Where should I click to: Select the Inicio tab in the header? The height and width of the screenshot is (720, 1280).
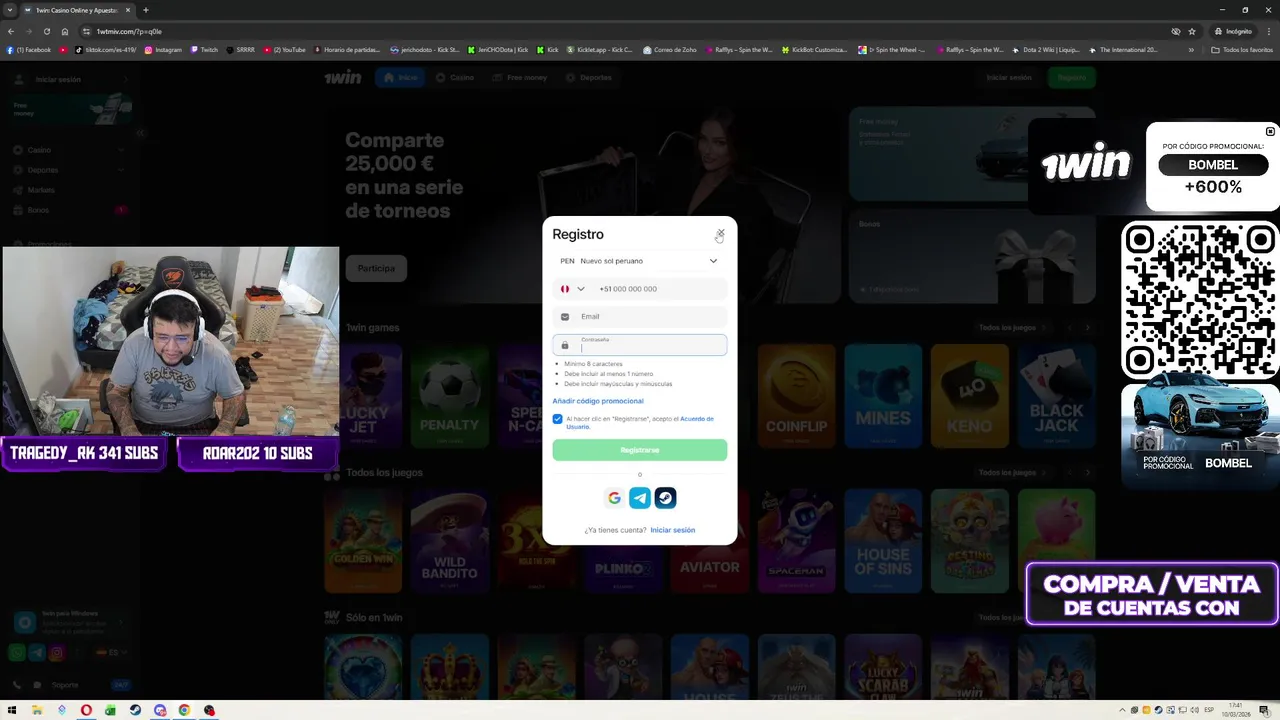[400, 77]
